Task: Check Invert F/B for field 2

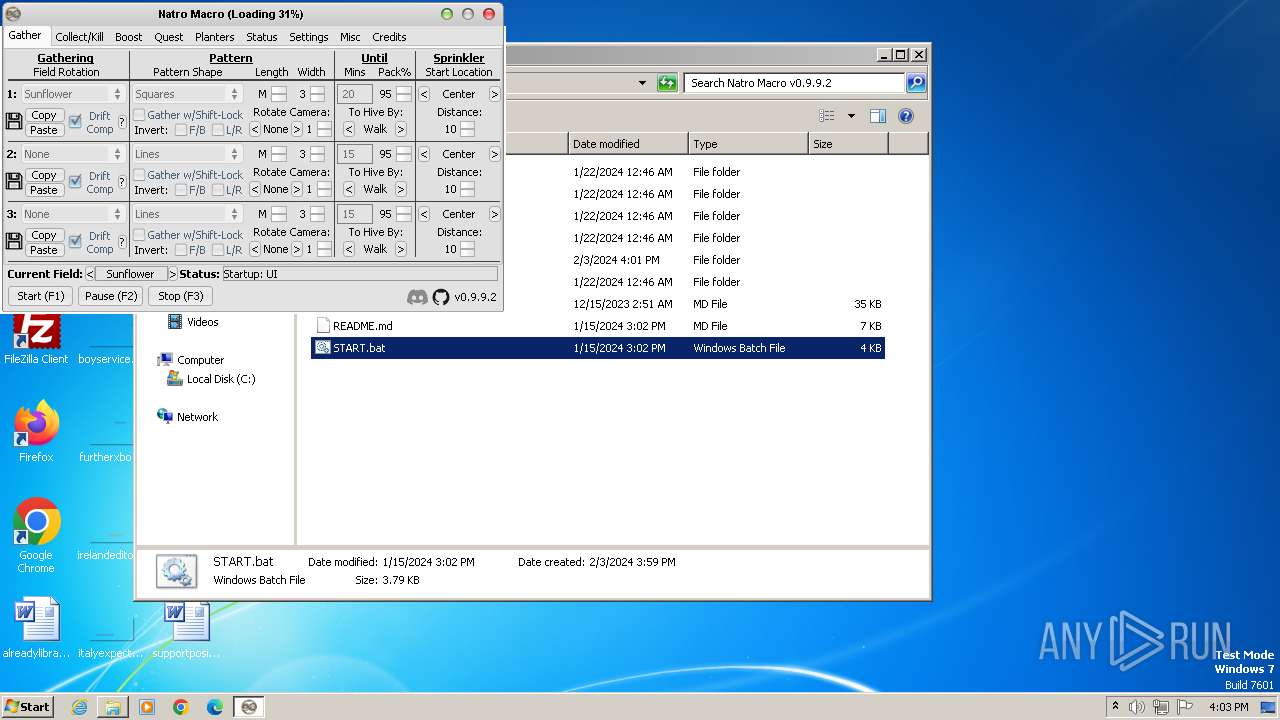Action: (x=181, y=190)
